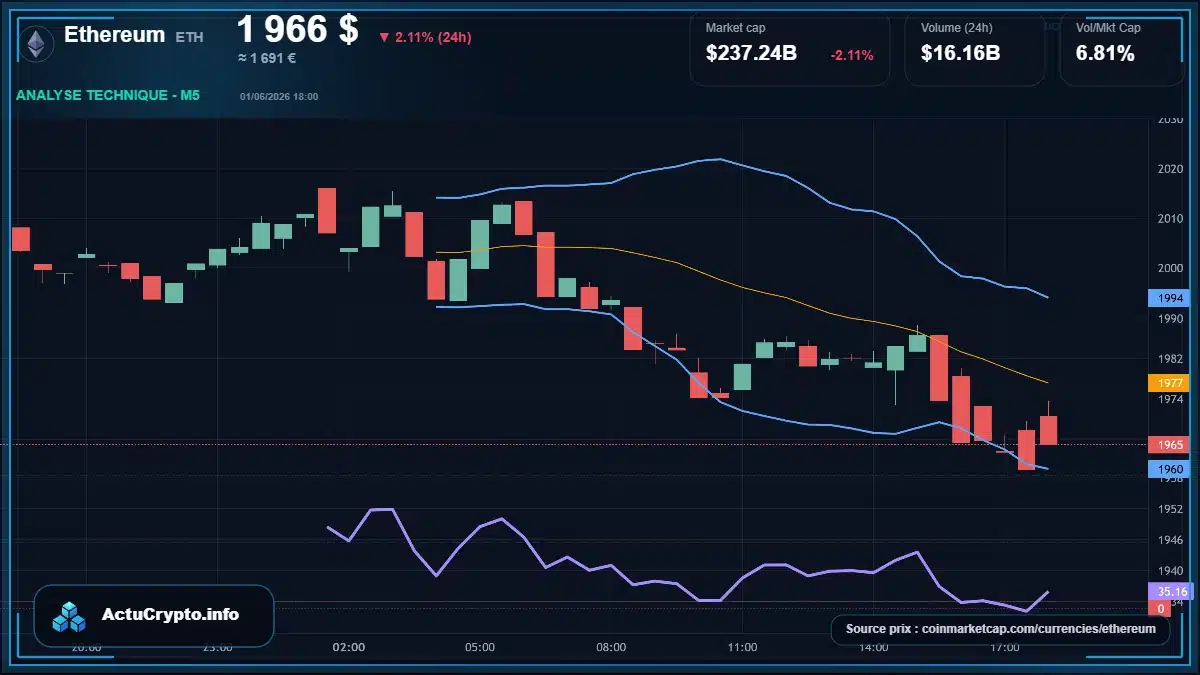The width and height of the screenshot is (1200, 675).
Task: Click the 1990 price axis label
Action: 1170,318
